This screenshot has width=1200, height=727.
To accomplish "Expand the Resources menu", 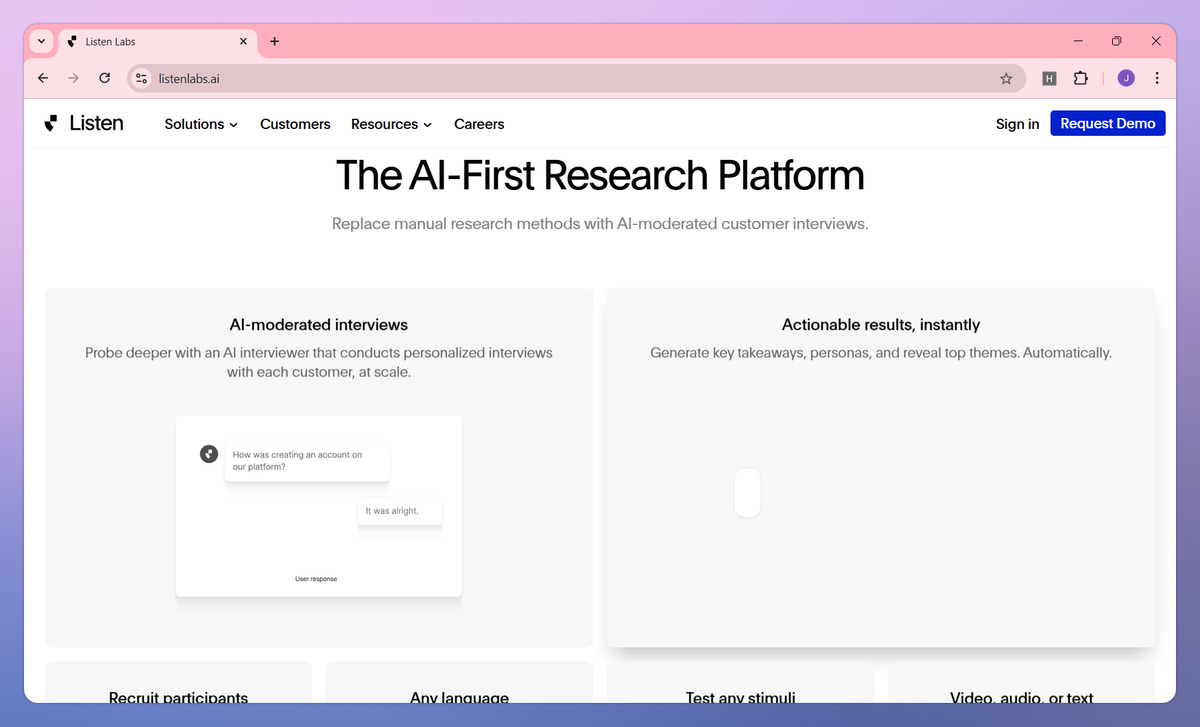I will [x=391, y=124].
